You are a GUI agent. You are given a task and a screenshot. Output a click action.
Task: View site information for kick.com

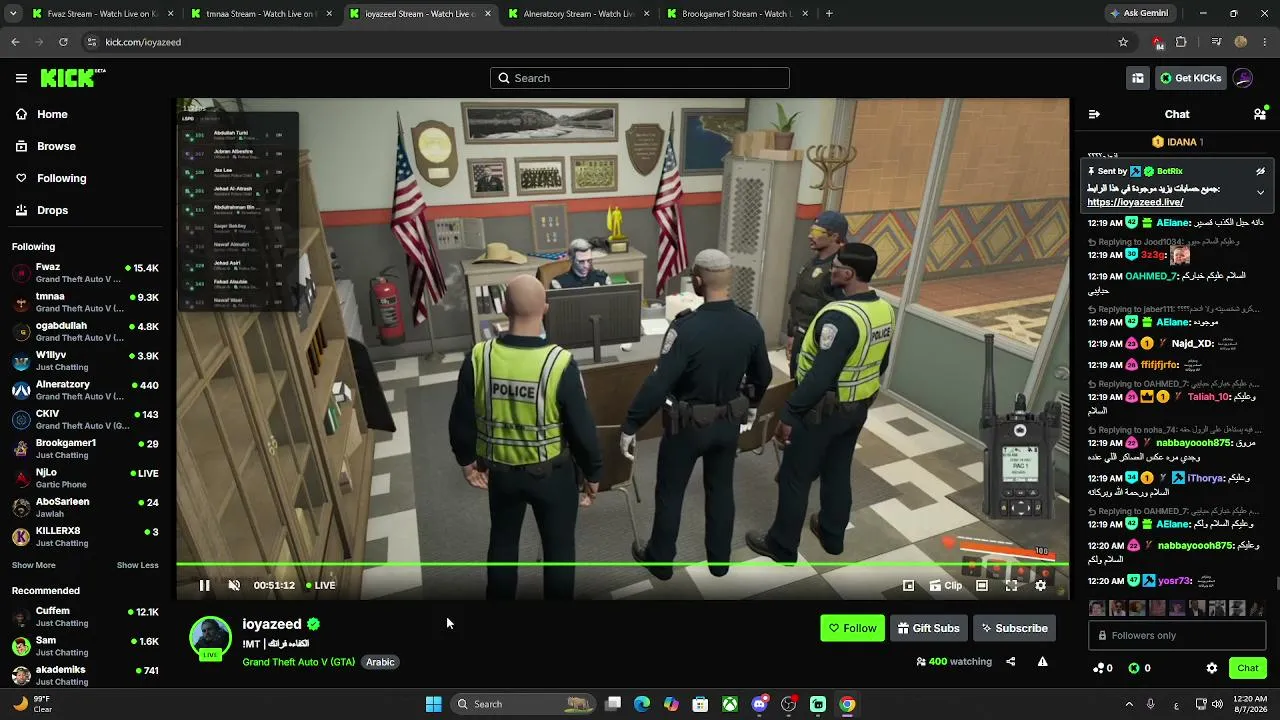click(92, 42)
